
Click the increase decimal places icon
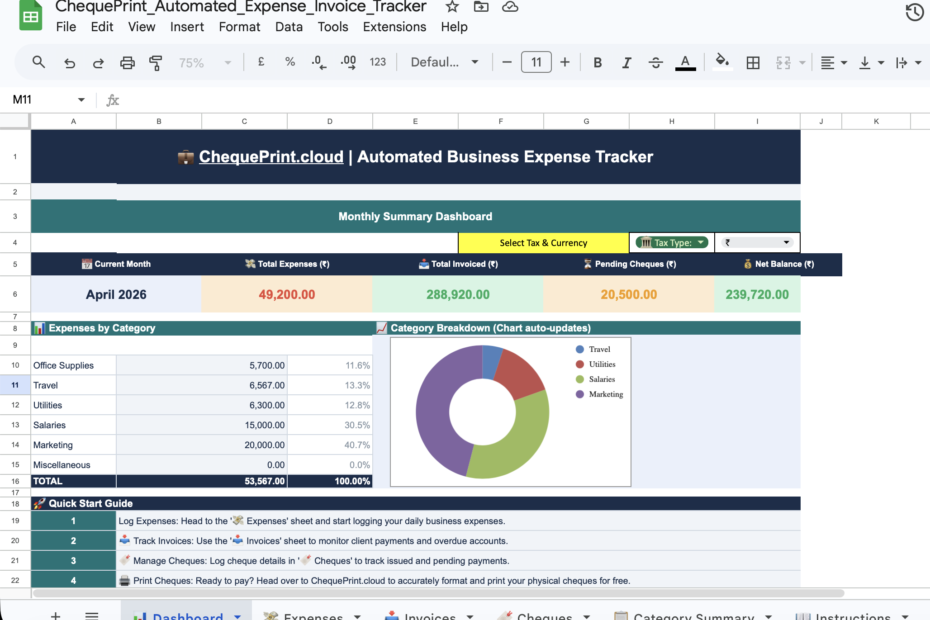click(348, 62)
